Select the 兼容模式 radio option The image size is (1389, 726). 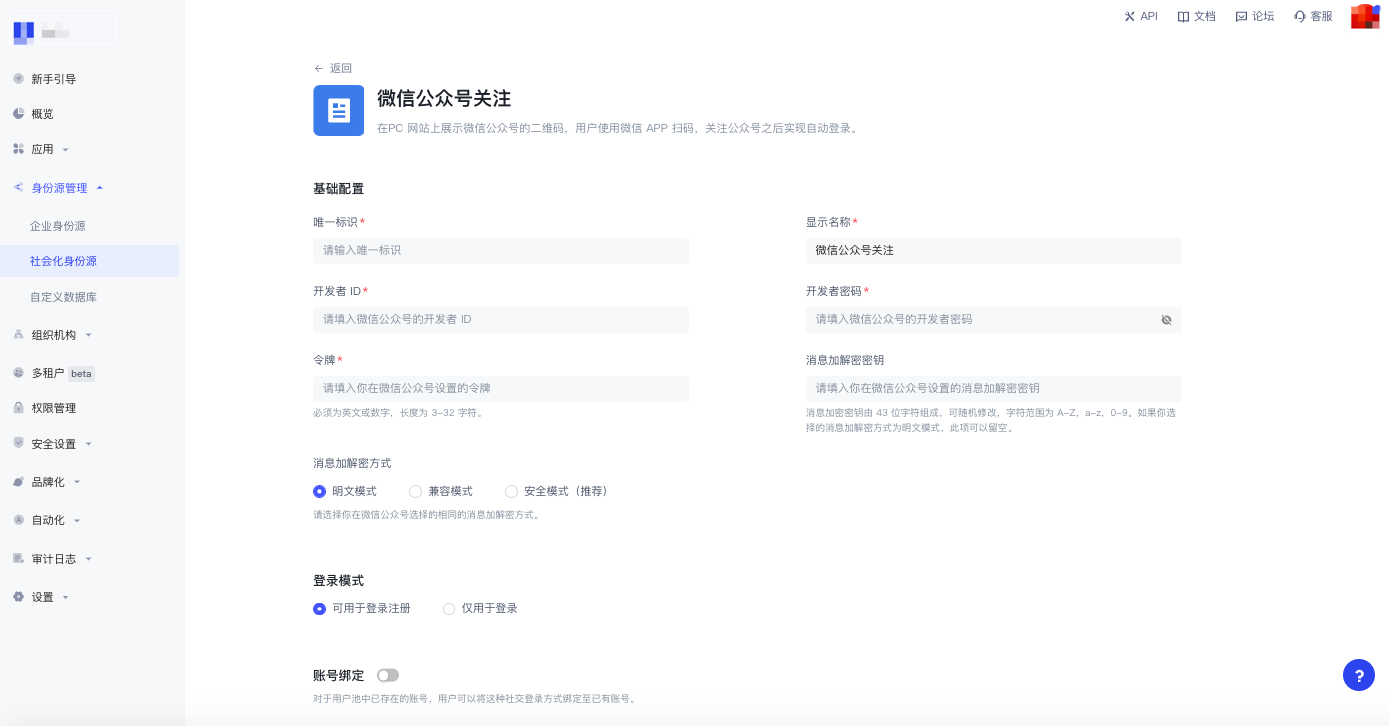coord(415,491)
